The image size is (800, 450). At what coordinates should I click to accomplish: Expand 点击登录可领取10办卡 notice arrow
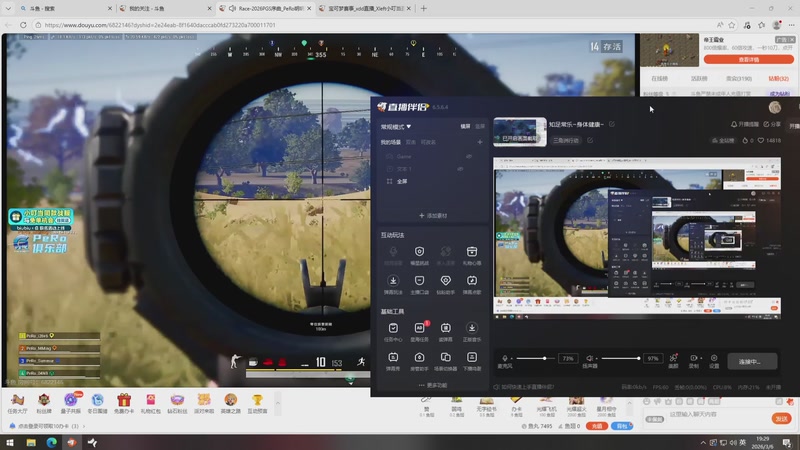[84, 426]
